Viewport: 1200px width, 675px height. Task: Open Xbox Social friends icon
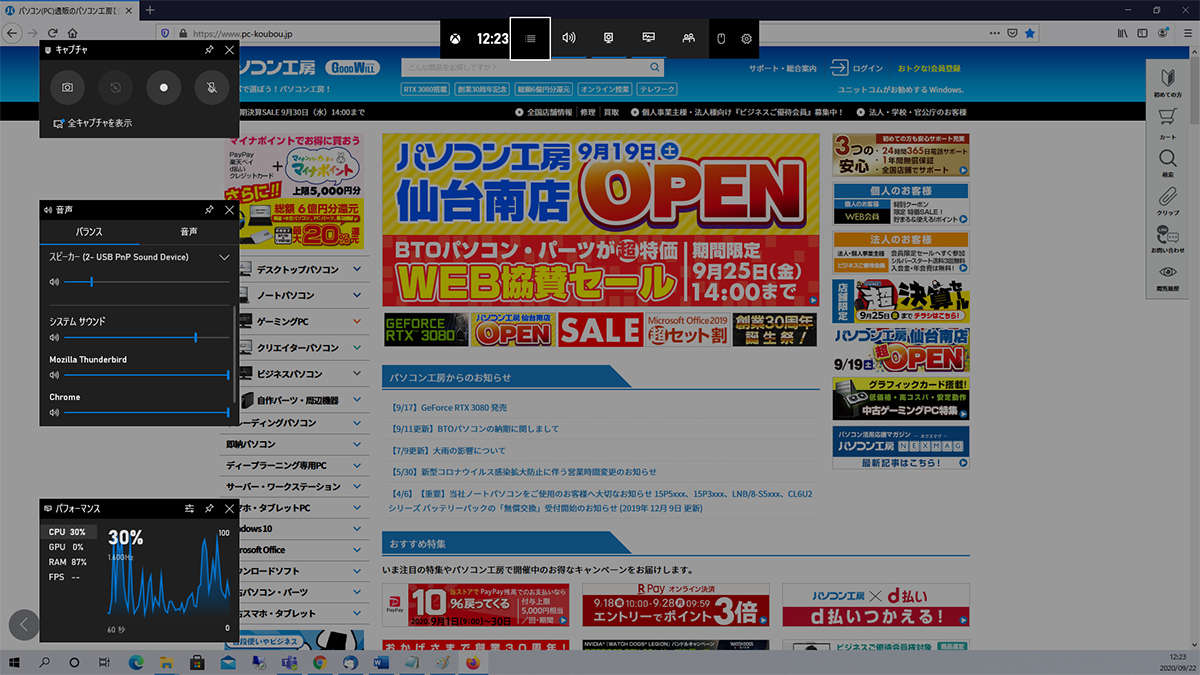click(x=688, y=38)
